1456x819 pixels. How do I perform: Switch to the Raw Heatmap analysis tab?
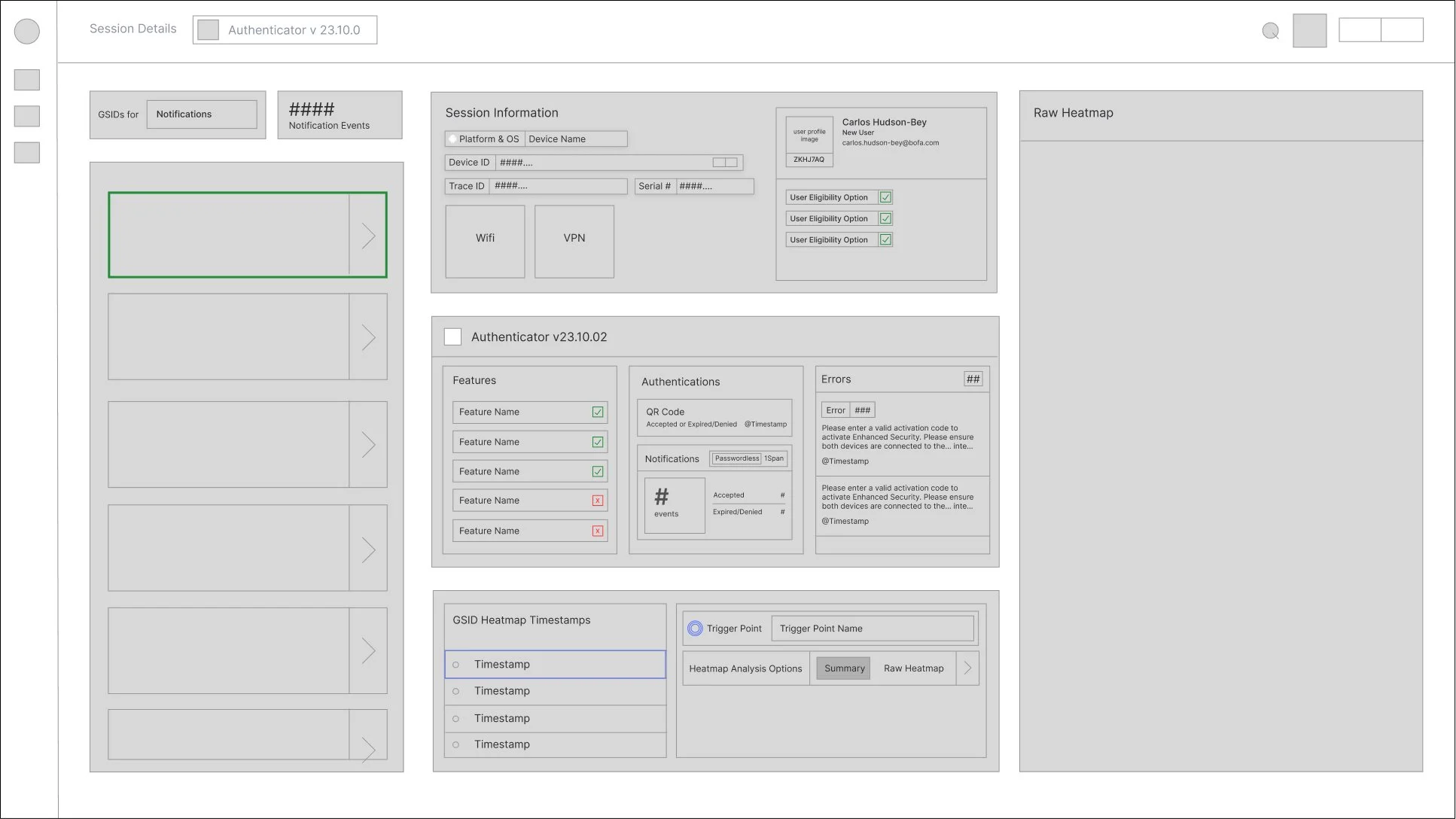pos(913,668)
